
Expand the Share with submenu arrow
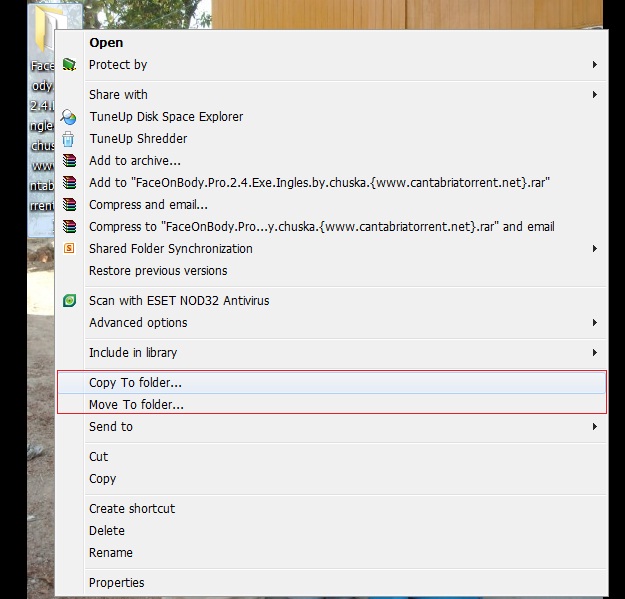(595, 94)
